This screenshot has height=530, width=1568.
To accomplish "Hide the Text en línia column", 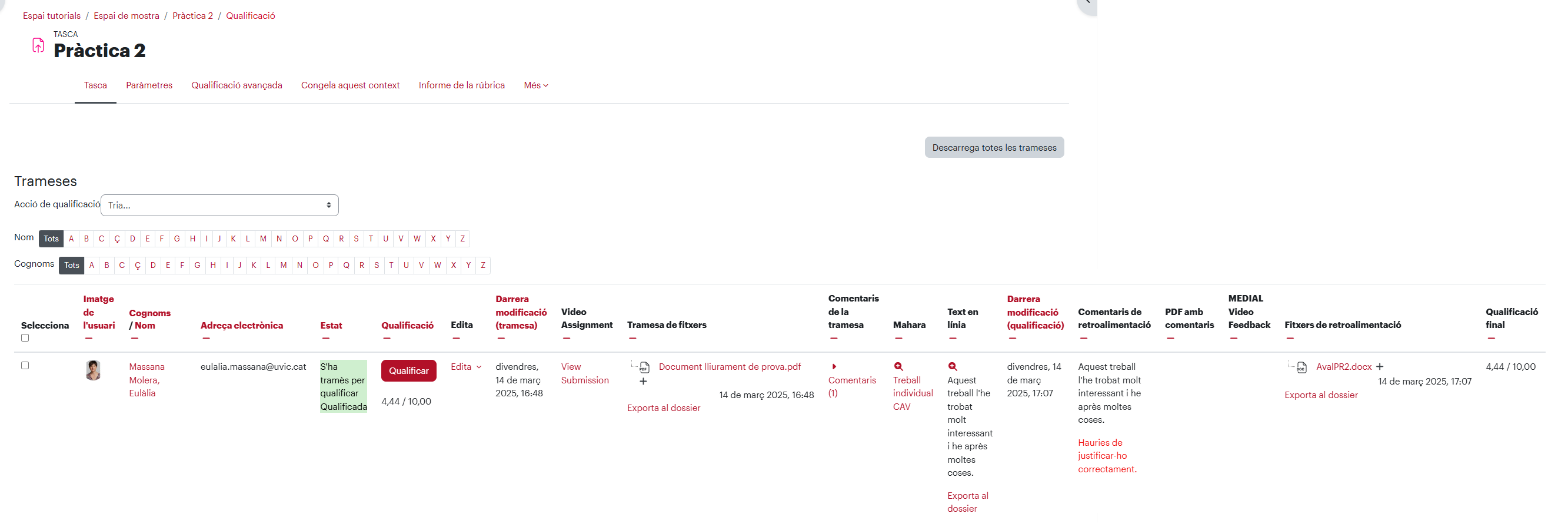I will click(953, 339).
